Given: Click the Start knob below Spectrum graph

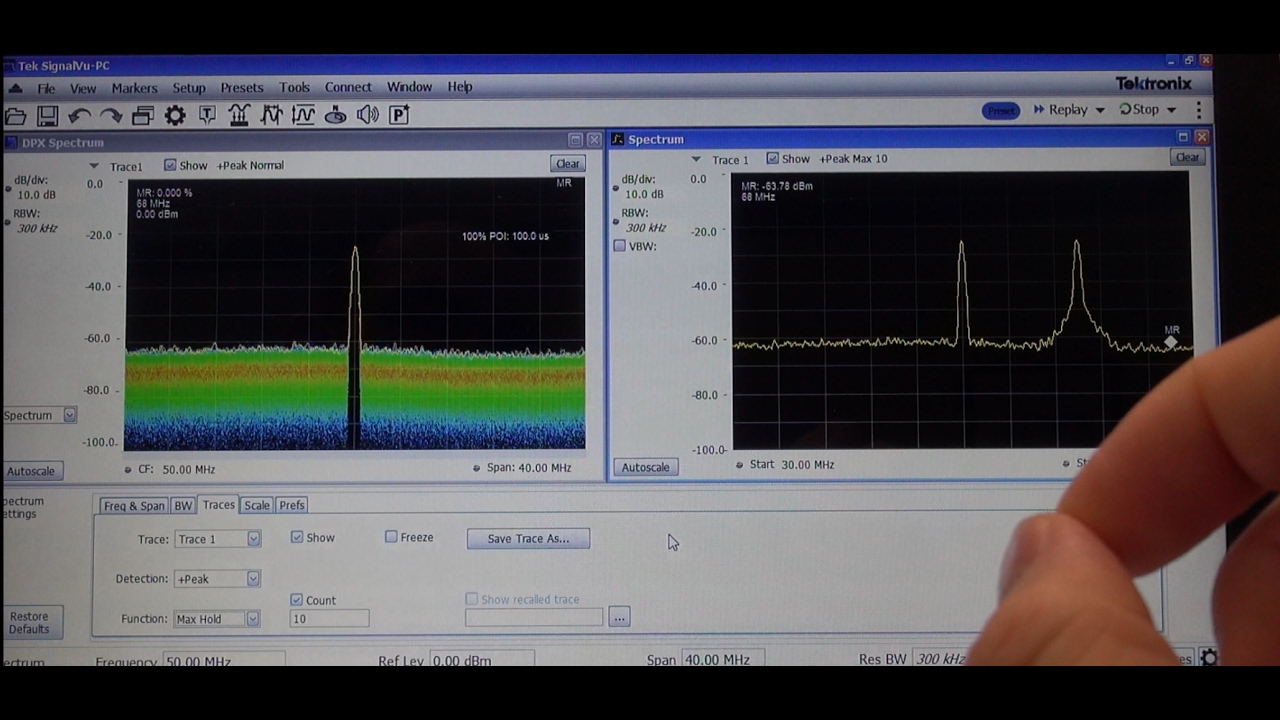Looking at the screenshot, I should point(740,464).
